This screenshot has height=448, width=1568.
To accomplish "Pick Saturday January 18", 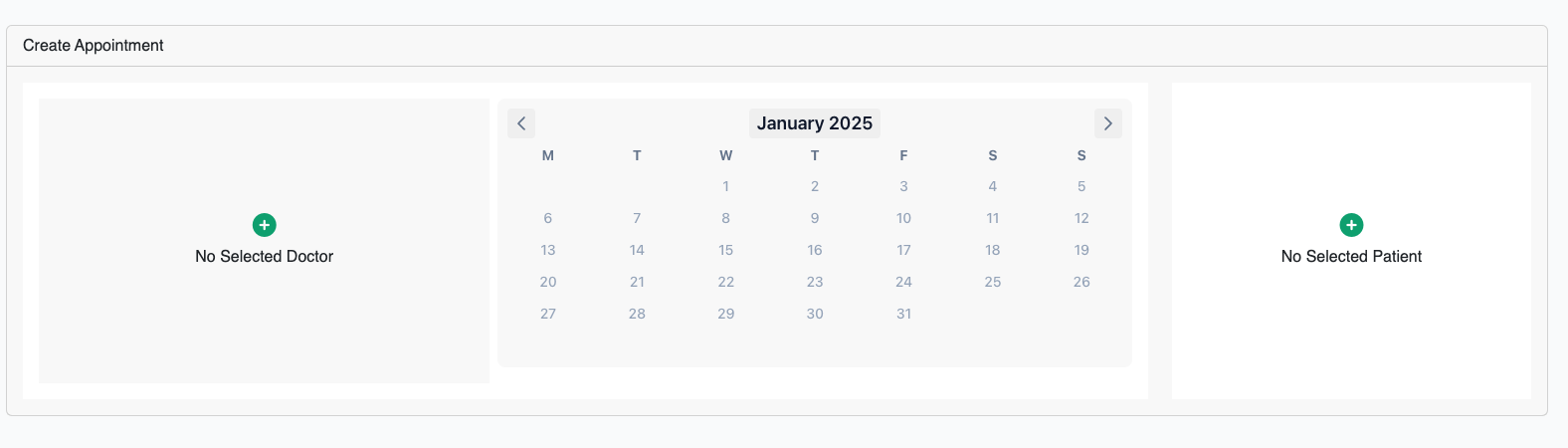I will point(993,250).
